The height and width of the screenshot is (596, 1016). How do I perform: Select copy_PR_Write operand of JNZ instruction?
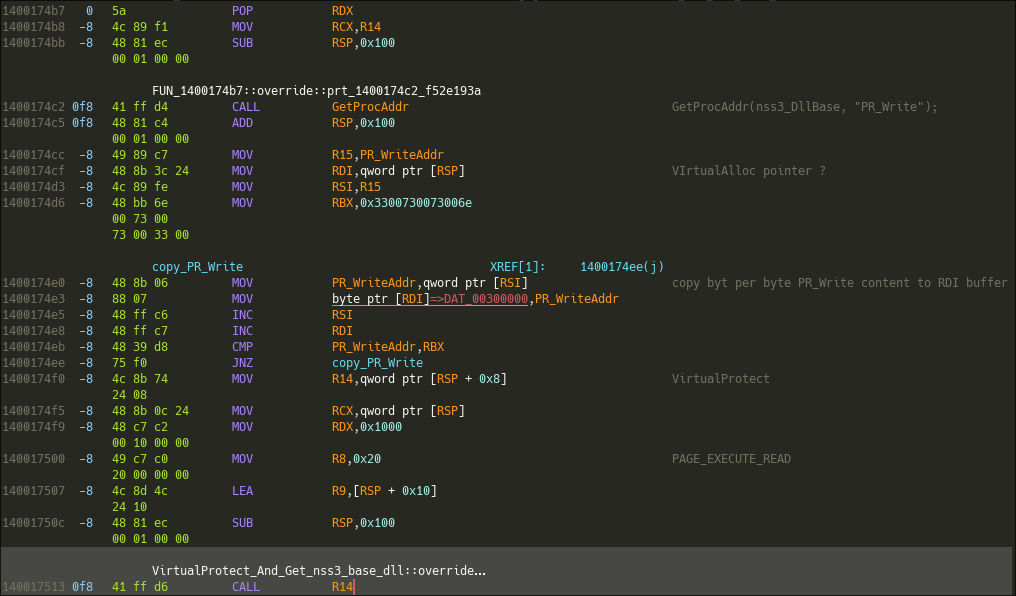(377, 363)
